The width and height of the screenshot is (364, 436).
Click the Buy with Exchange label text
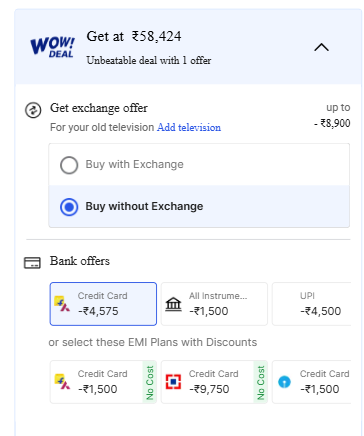(x=135, y=164)
